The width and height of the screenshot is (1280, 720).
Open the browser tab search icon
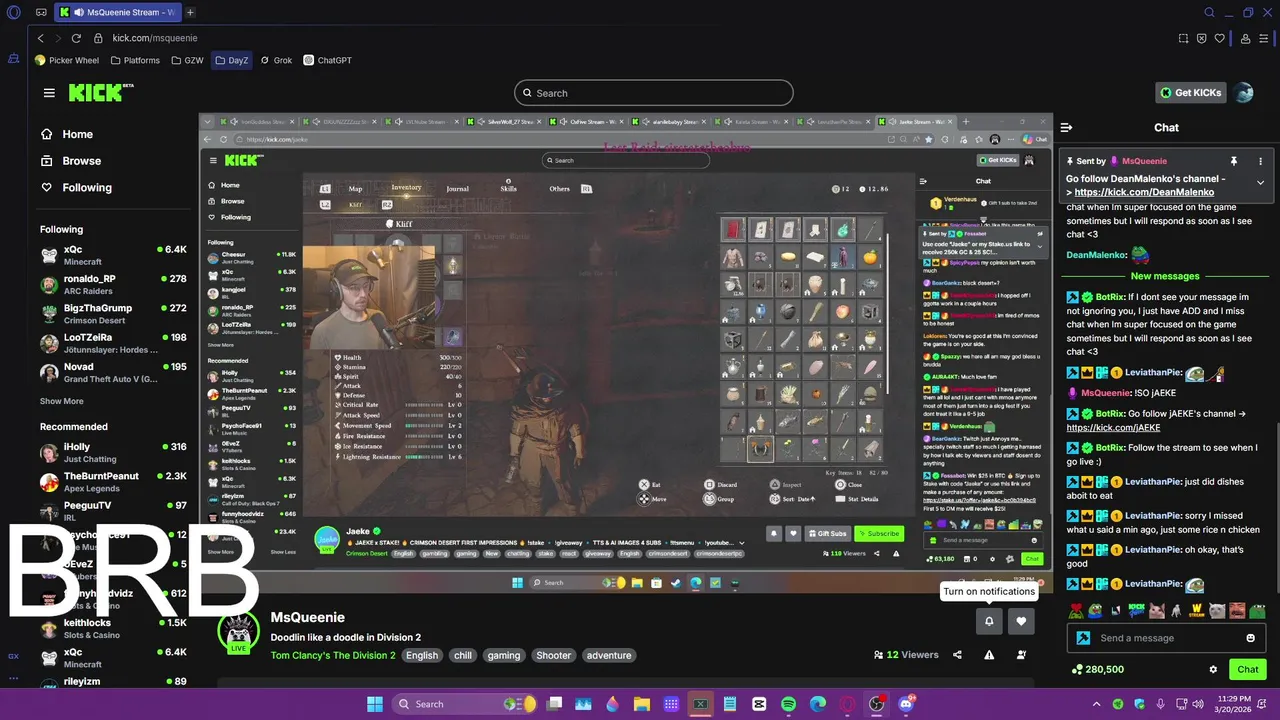point(1209,12)
